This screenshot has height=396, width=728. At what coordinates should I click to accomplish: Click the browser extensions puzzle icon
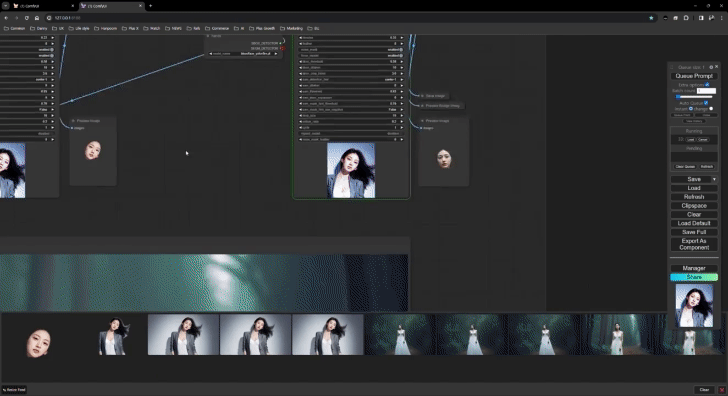pos(686,18)
